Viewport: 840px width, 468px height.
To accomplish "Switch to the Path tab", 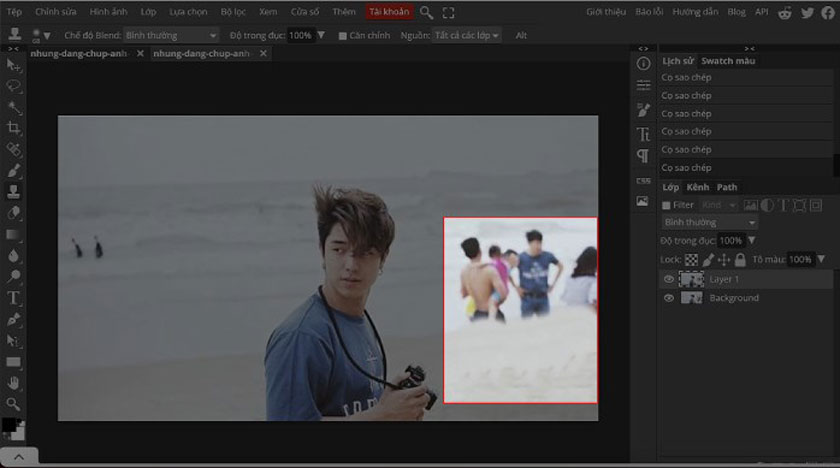I will pos(727,187).
